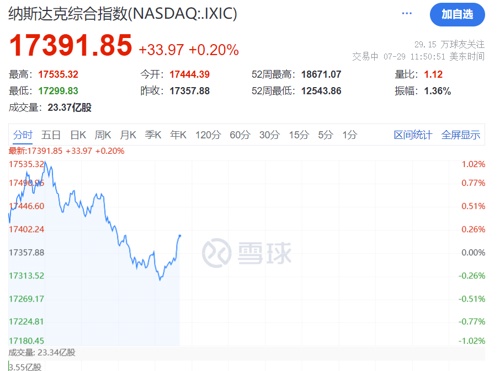Open the 年K yearly chart tab
Image resolution: width=500 pixels, height=371 pixels.
[x=178, y=135]
